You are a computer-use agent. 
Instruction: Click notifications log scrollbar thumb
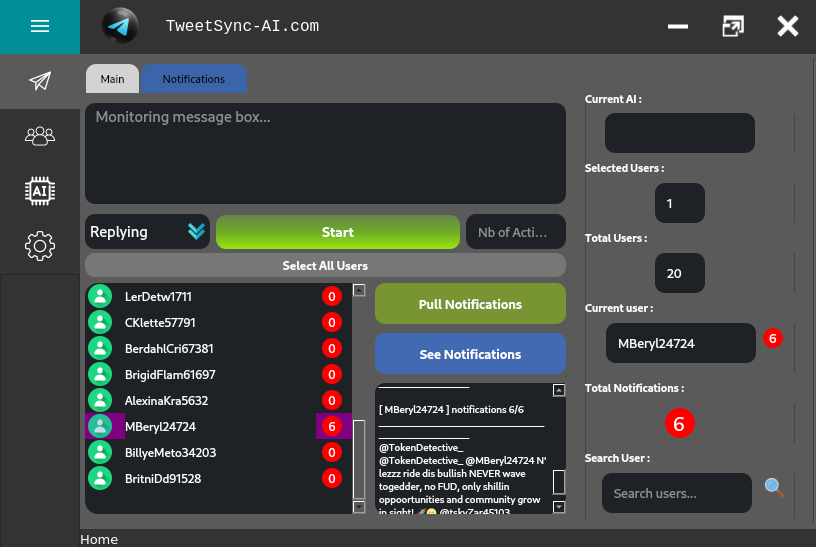(x=559, y=482)
